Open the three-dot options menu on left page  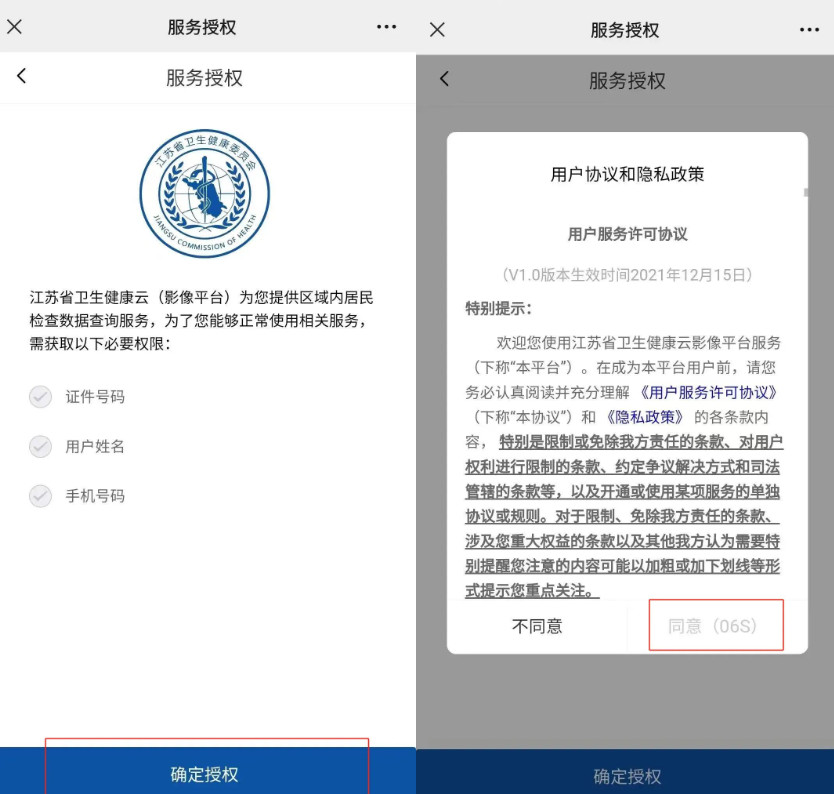[x=384, y=27]
